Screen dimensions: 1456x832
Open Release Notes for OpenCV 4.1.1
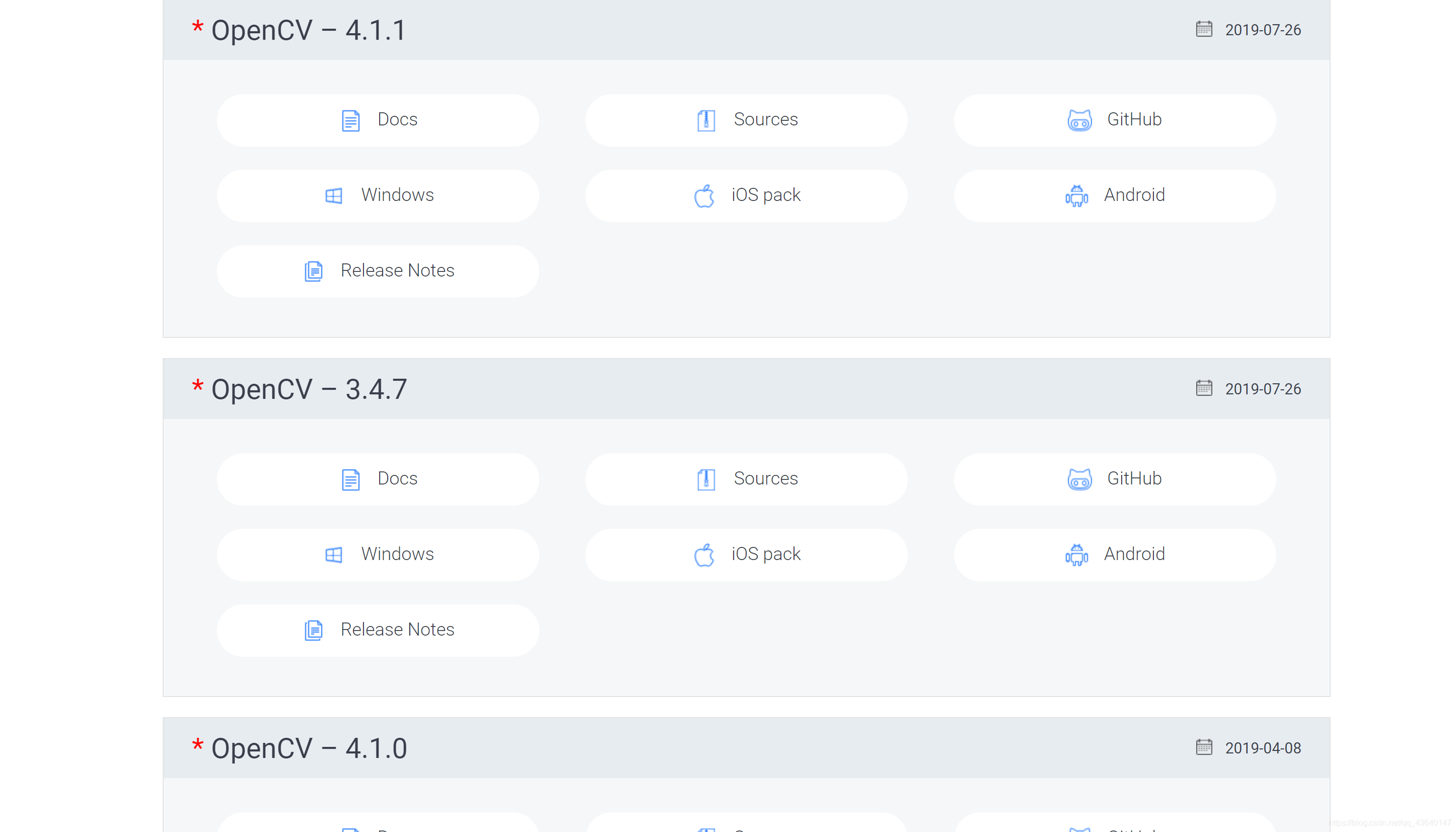pos(378,271)
